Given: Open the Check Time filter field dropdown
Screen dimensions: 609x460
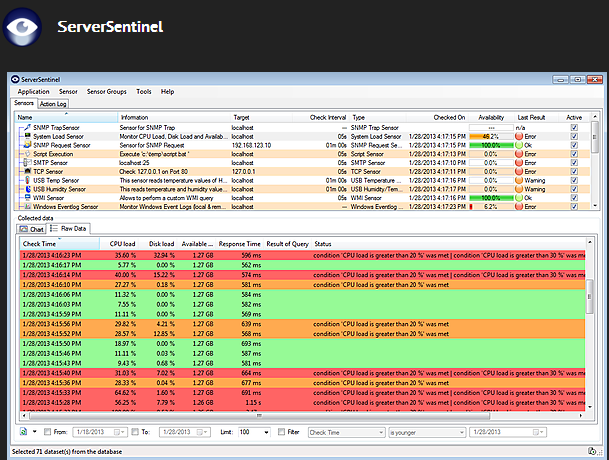Looking at the screenshot, I should 381,432.
